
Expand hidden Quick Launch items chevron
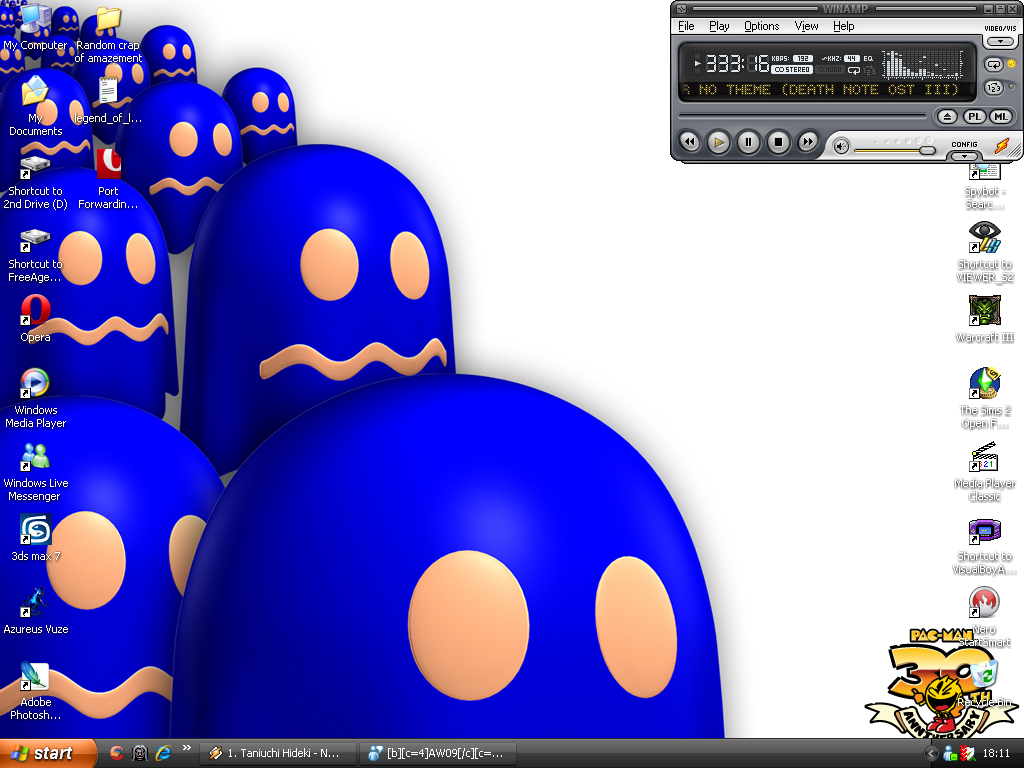(187, 748)
